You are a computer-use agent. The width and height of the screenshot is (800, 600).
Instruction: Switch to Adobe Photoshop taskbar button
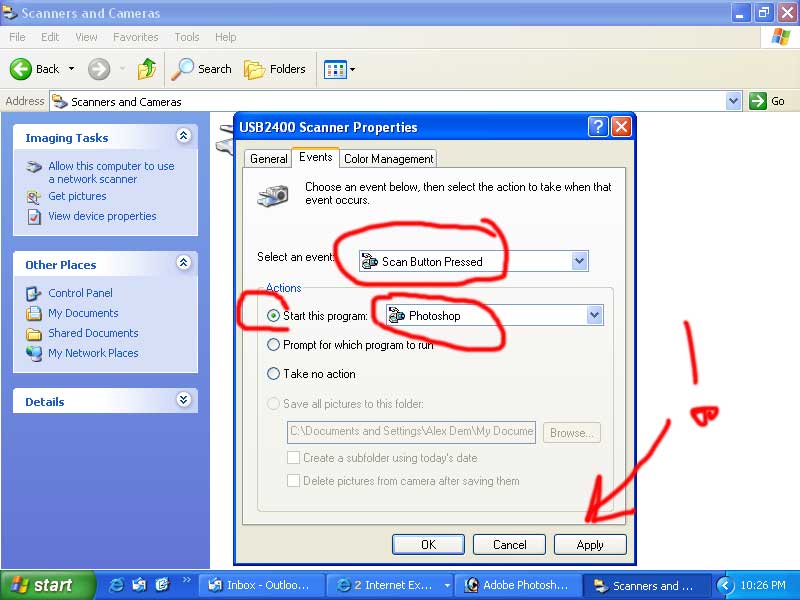(517, 585)
